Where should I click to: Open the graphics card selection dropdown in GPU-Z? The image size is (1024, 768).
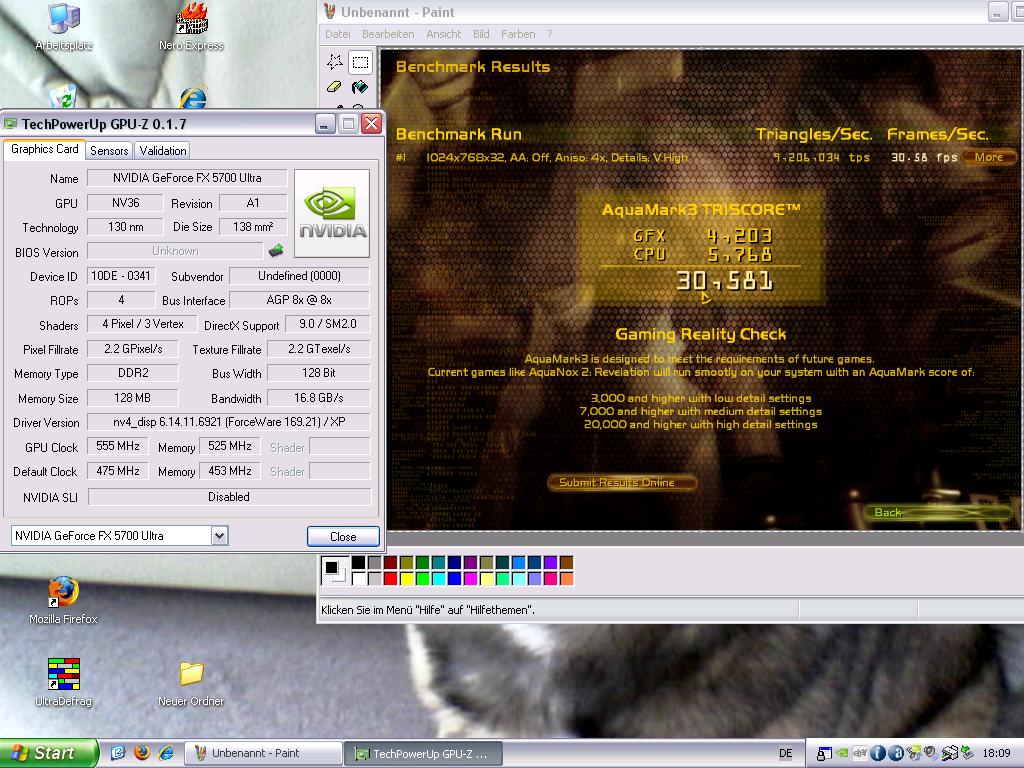219,536
